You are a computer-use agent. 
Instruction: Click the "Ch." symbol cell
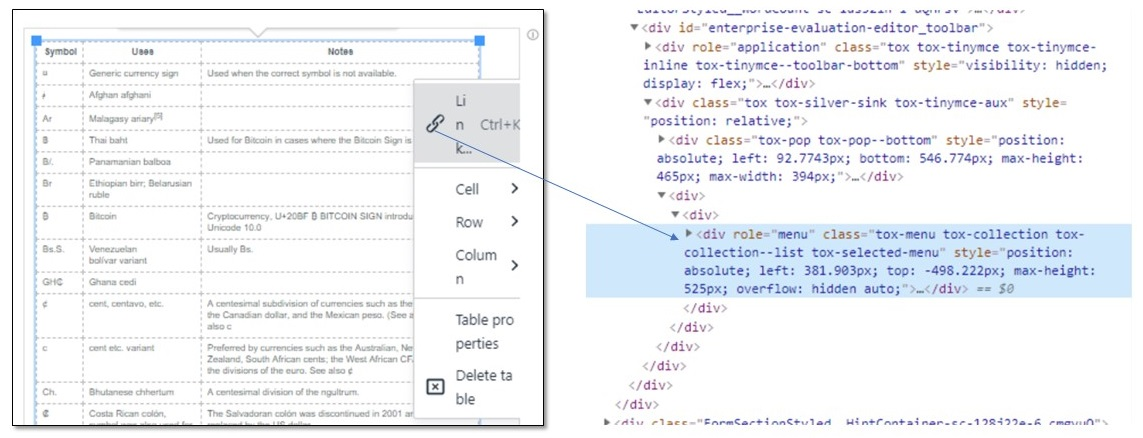[x=61, y=391]
